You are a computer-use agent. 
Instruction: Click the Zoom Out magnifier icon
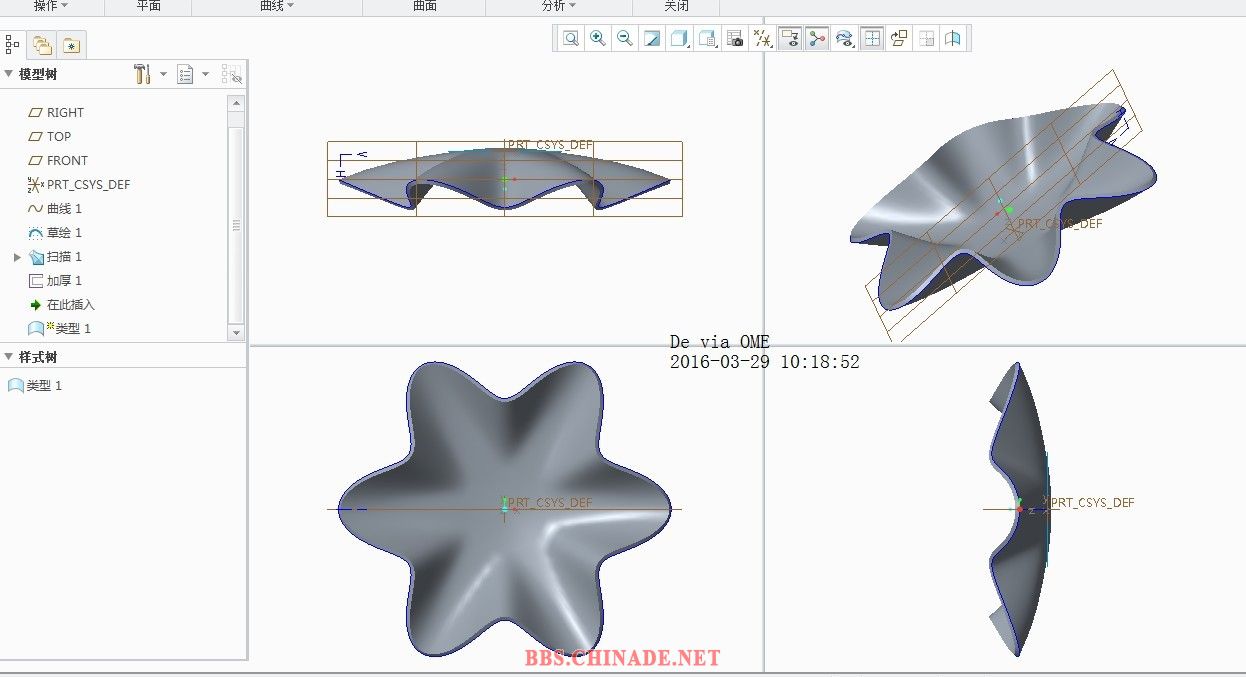click(x=625, y=39)
